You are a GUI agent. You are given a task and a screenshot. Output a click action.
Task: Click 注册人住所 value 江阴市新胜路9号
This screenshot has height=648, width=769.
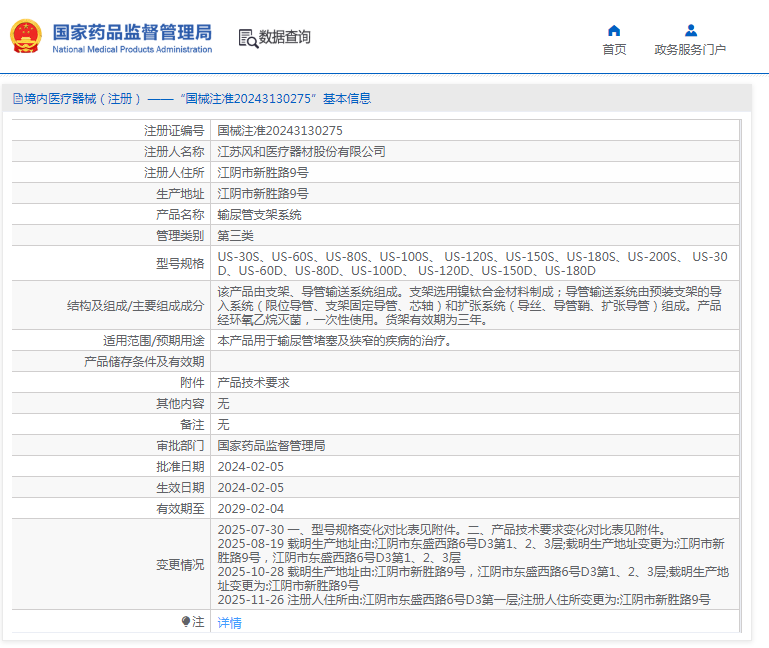[x=263, y=173]
